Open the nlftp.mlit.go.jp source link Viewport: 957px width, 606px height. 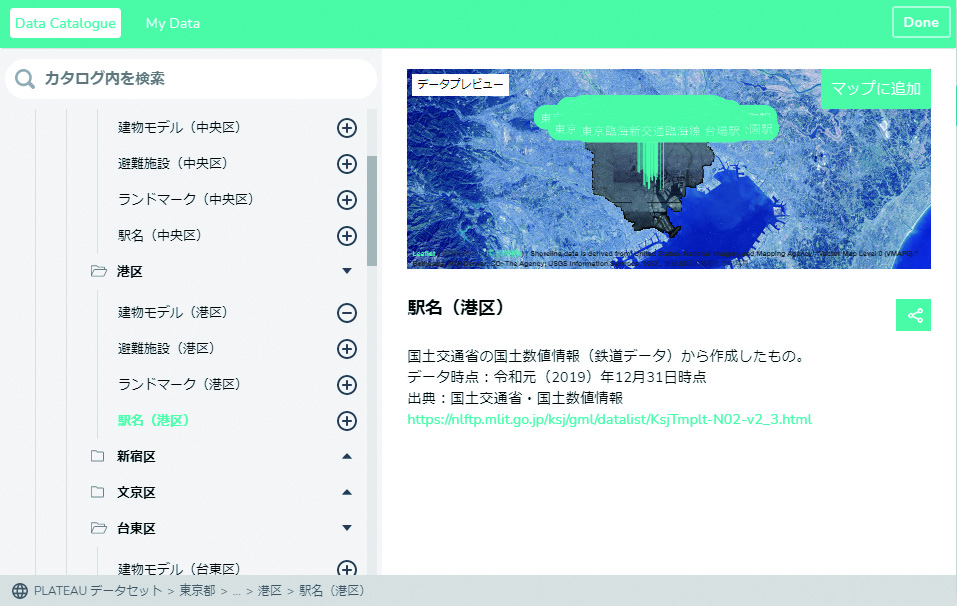click(x=609, y=420)
